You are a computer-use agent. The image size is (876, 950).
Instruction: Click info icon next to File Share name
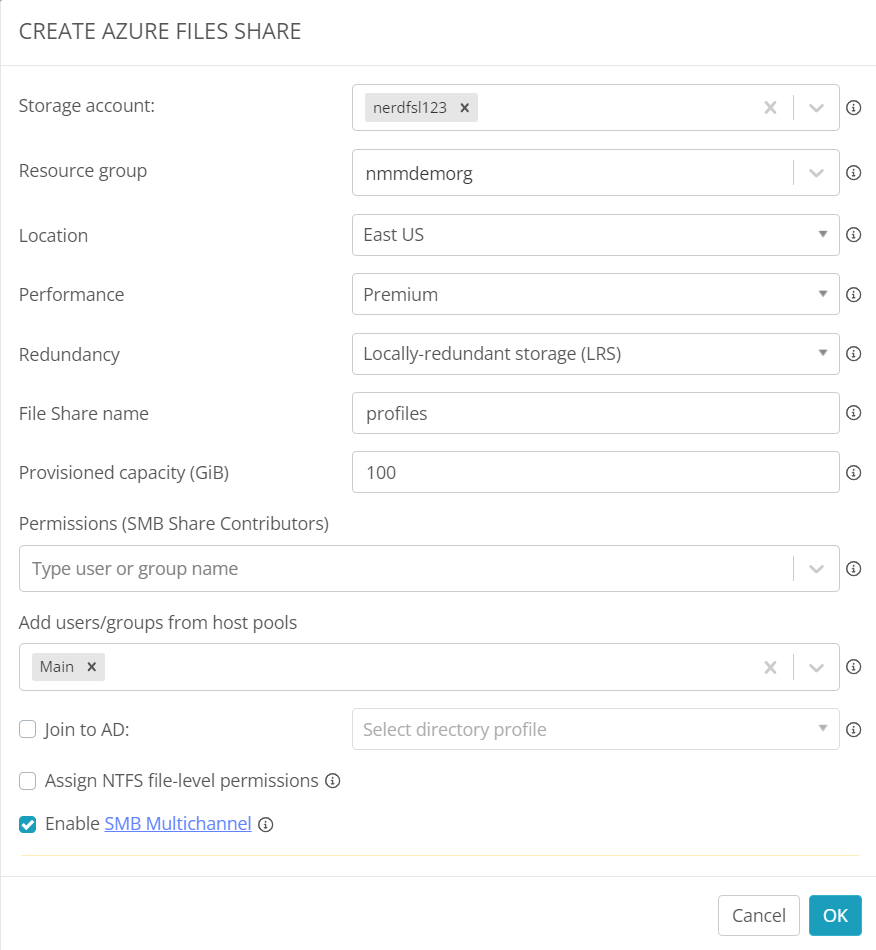tap(854, 413)
